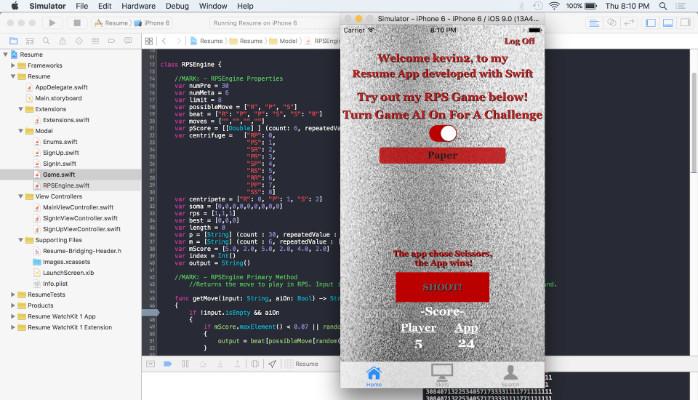Open the Wi-Fi status menu
This screenshot has width=698, height=400.
[554, 6]
